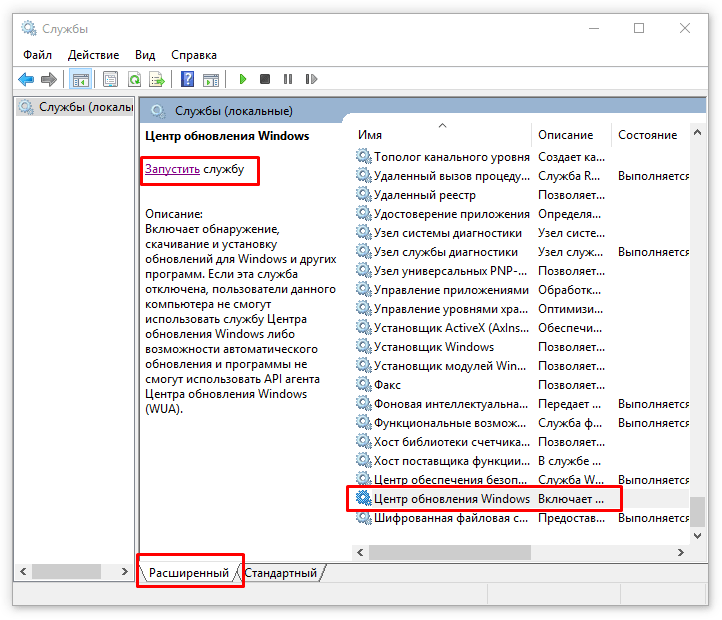Open the Файл menu
Image resolution: width=722 pixels, height=620 pixels.
pyautogui.click(x=37, y=55)
